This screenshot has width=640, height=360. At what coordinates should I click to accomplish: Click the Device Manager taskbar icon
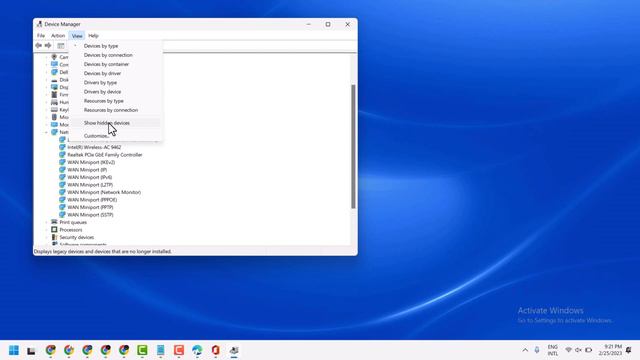(234, 350)
